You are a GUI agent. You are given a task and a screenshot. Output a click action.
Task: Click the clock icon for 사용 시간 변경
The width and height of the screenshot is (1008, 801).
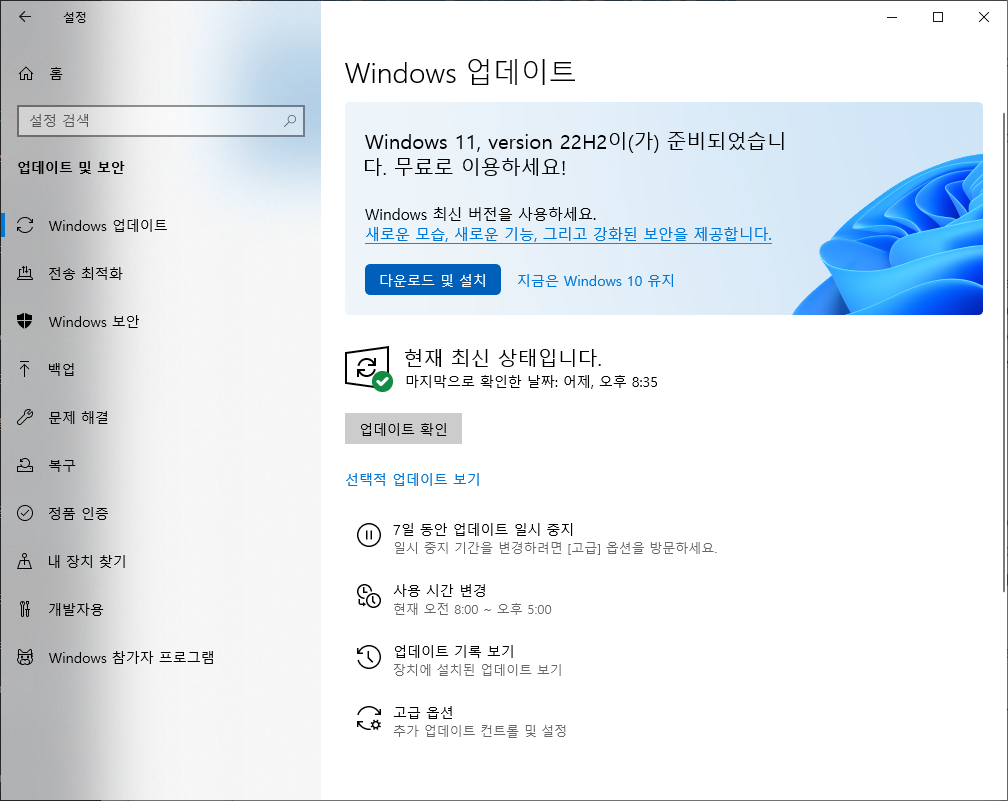click(x=369, y=596)
